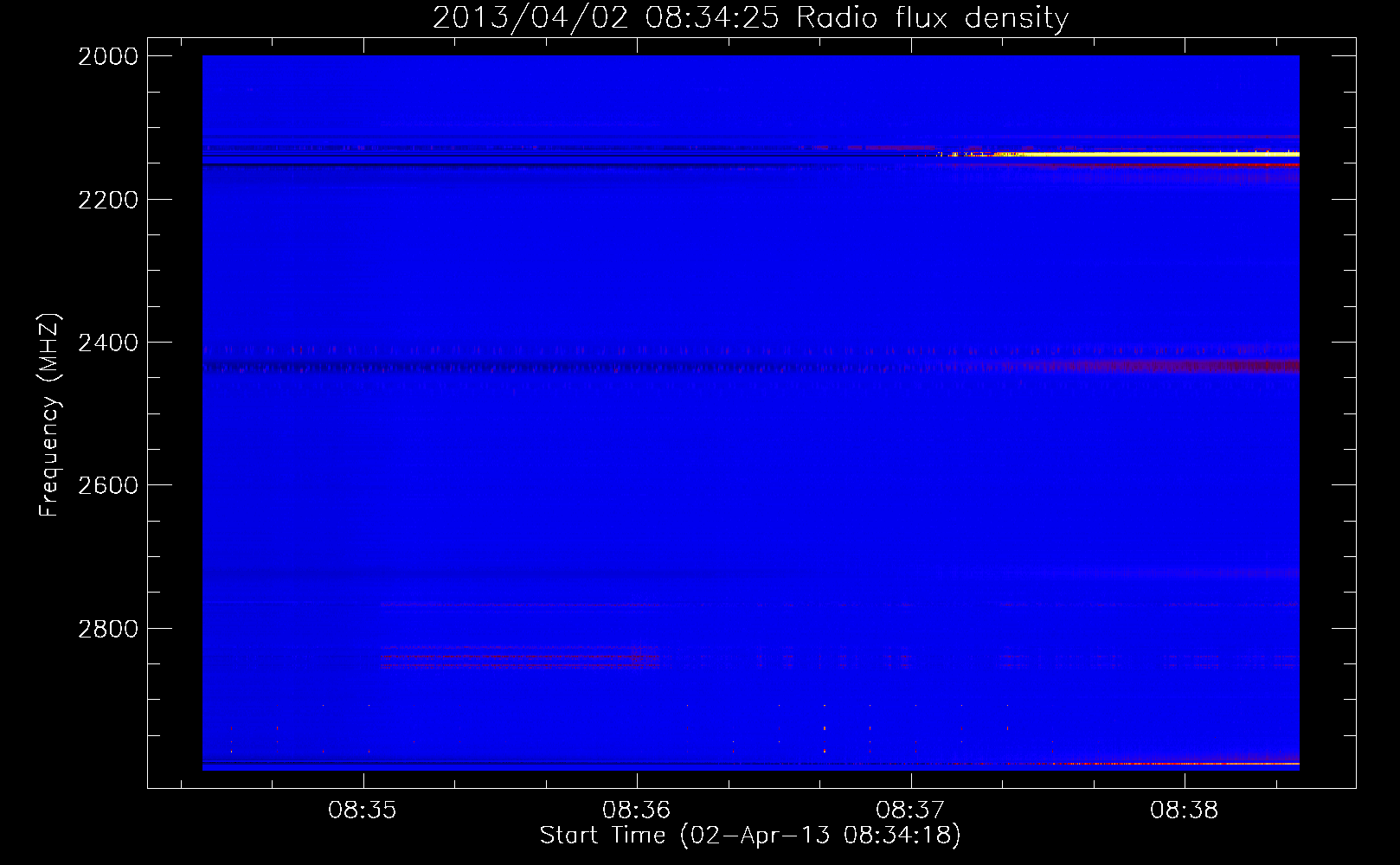Select the 2600 frequency tick label
The height and width of the screenshot is (865, 1400).
point(108,485)
